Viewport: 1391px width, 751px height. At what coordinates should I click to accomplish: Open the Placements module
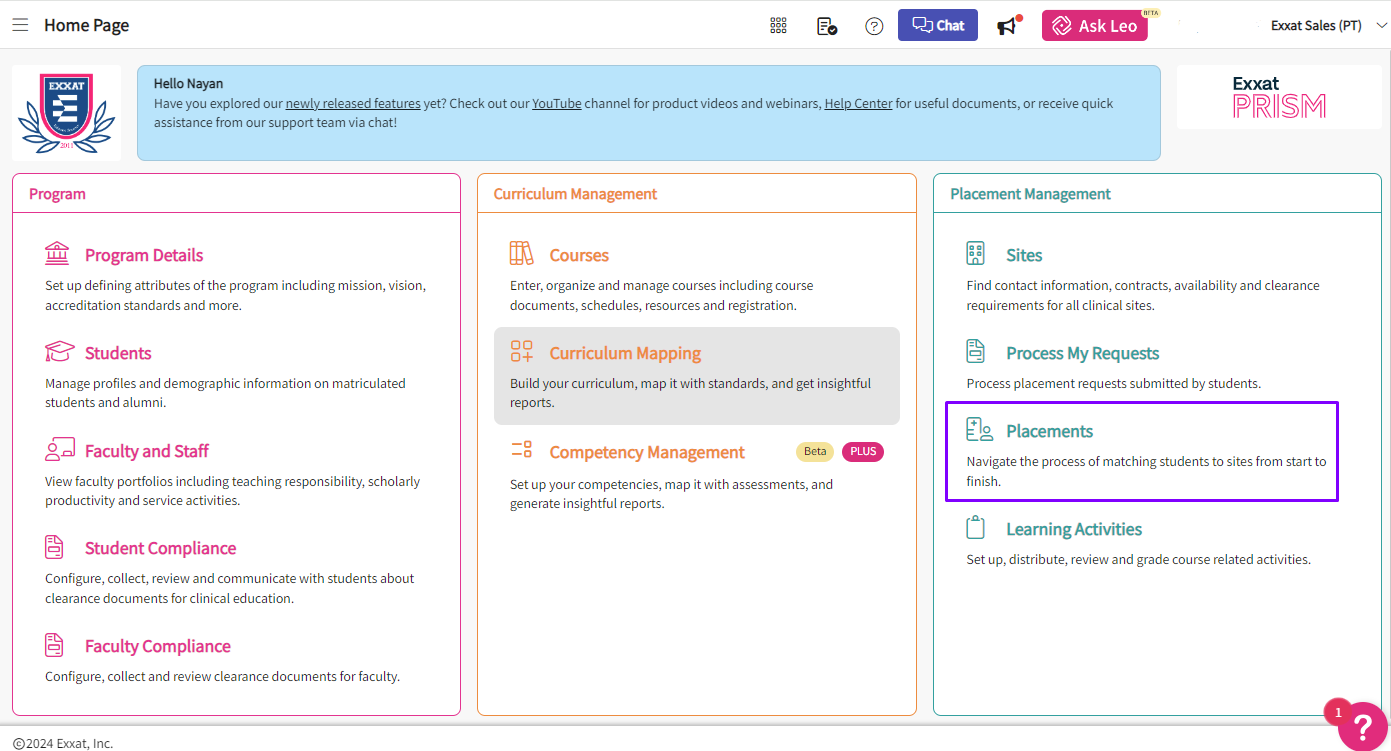tap(1049, 432)
